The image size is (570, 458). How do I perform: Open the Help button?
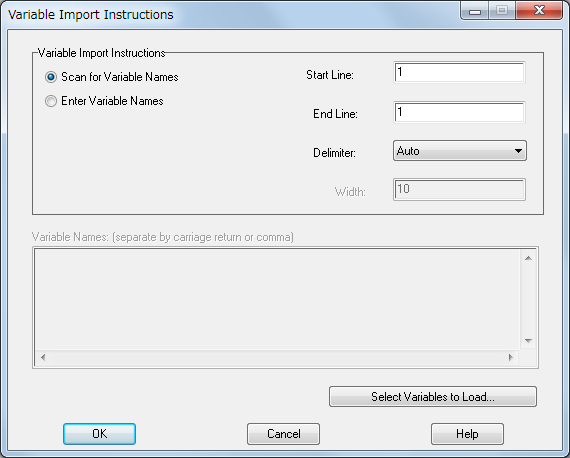coord(467,434)
